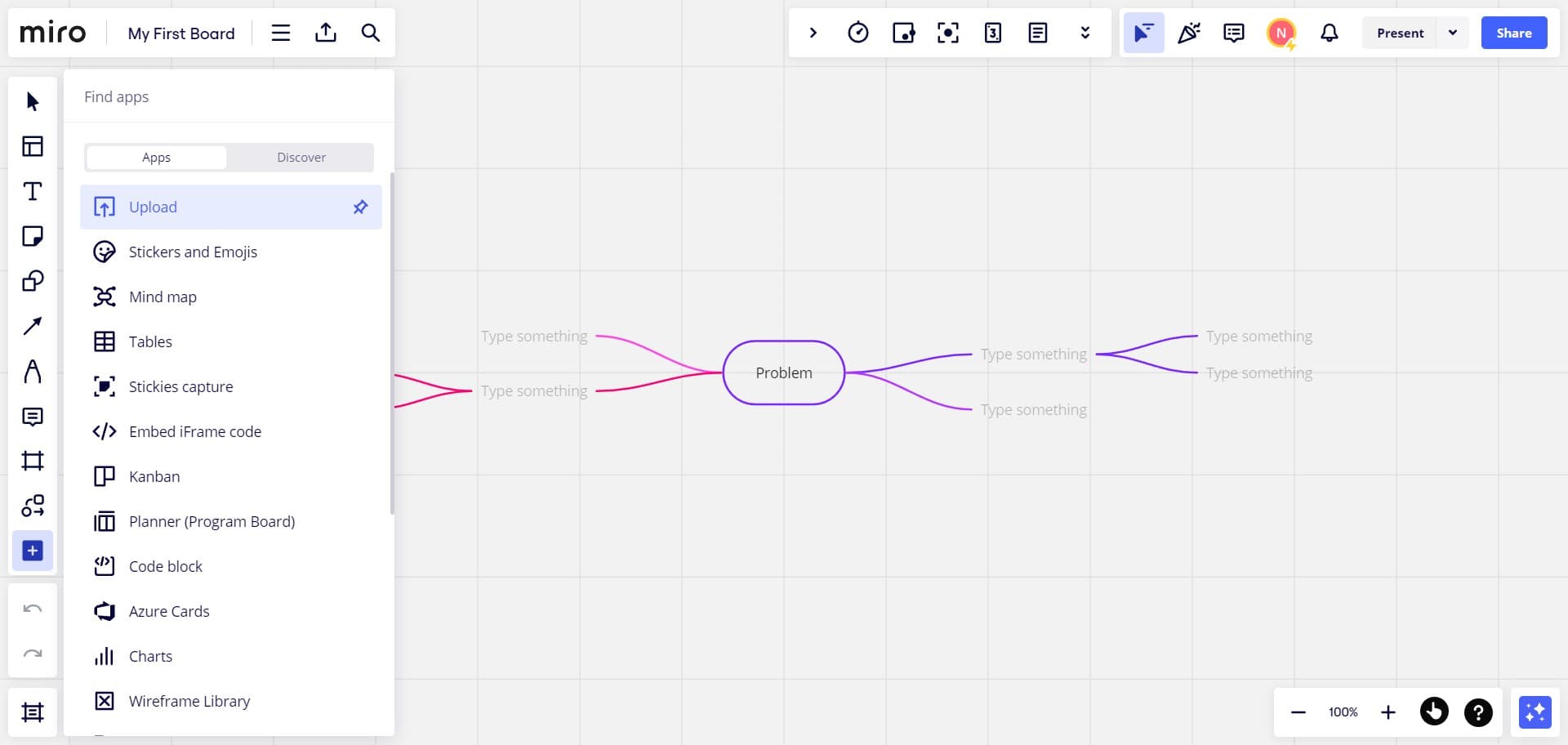Viewport: 1568px width, 745px height.
Task: Switch to the Discover tab
Action: 301,158
